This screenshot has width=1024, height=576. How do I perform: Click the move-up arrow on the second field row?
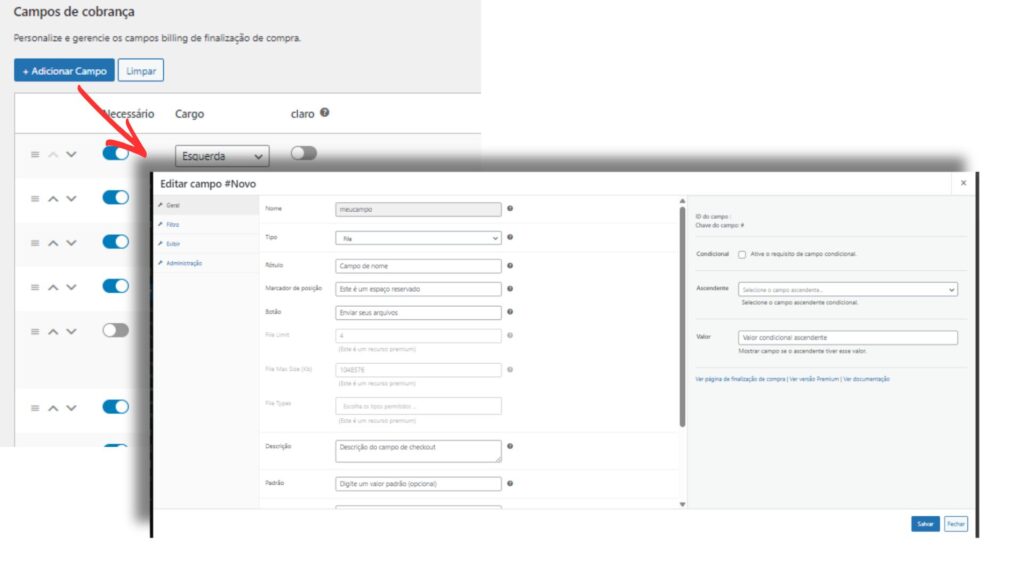tap(51, 198)
